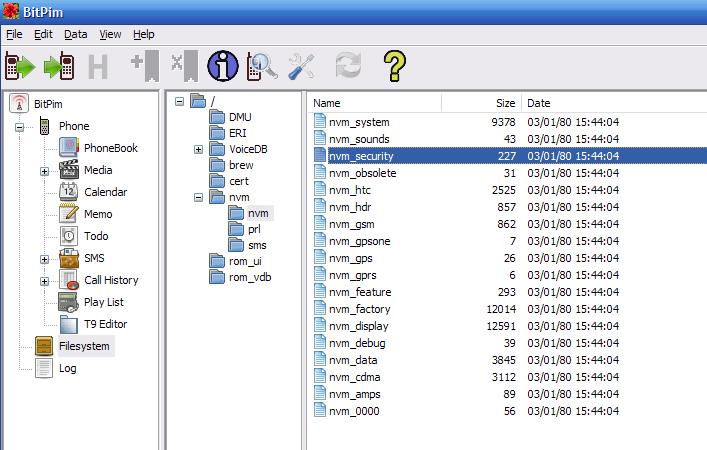Open the Calendar item in the sidebar
Image resolution: width=707 pixels, height=450 pixels.
(x=105, y=192)
